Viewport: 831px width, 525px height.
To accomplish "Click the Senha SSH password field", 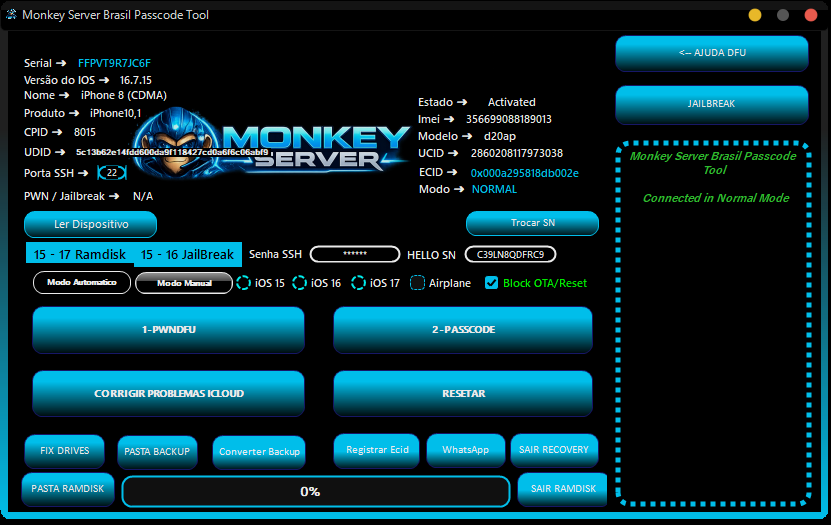I will point(354,254).
